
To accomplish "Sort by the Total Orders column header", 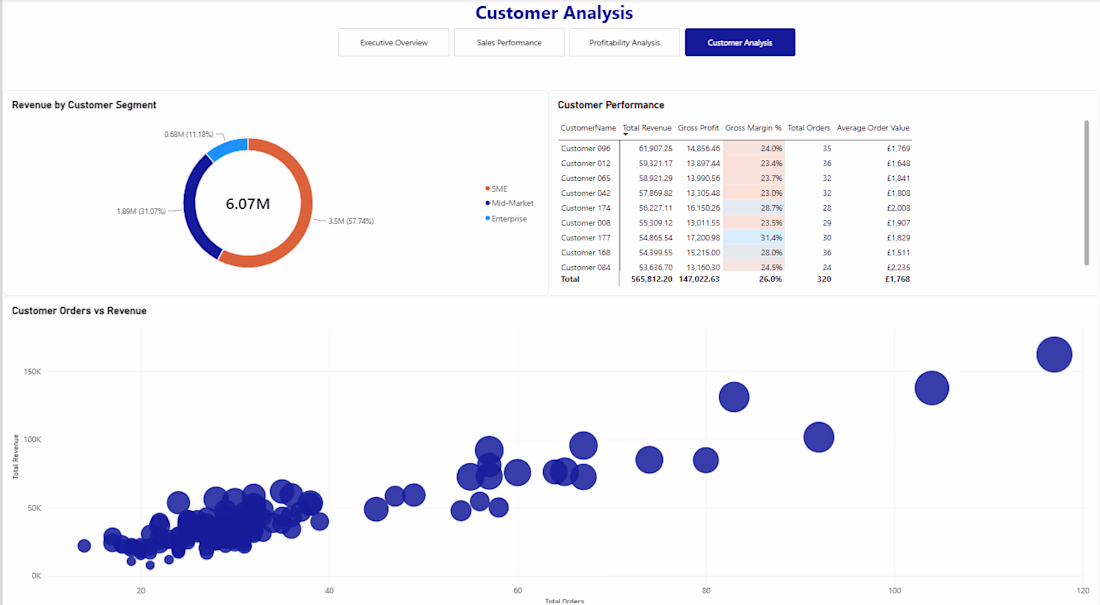I will tap(809, 128).
